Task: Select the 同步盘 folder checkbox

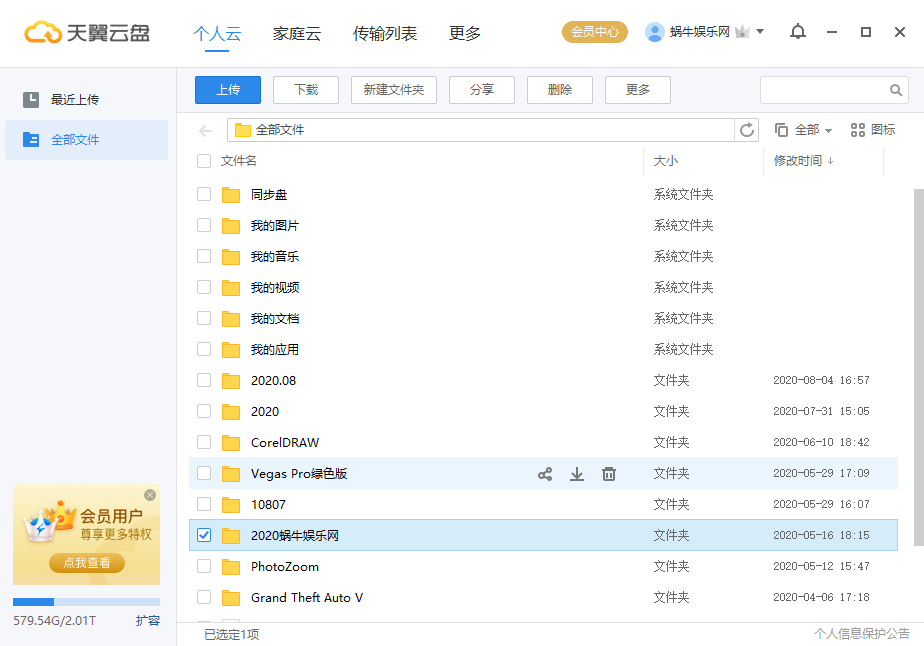Action: 204,194
